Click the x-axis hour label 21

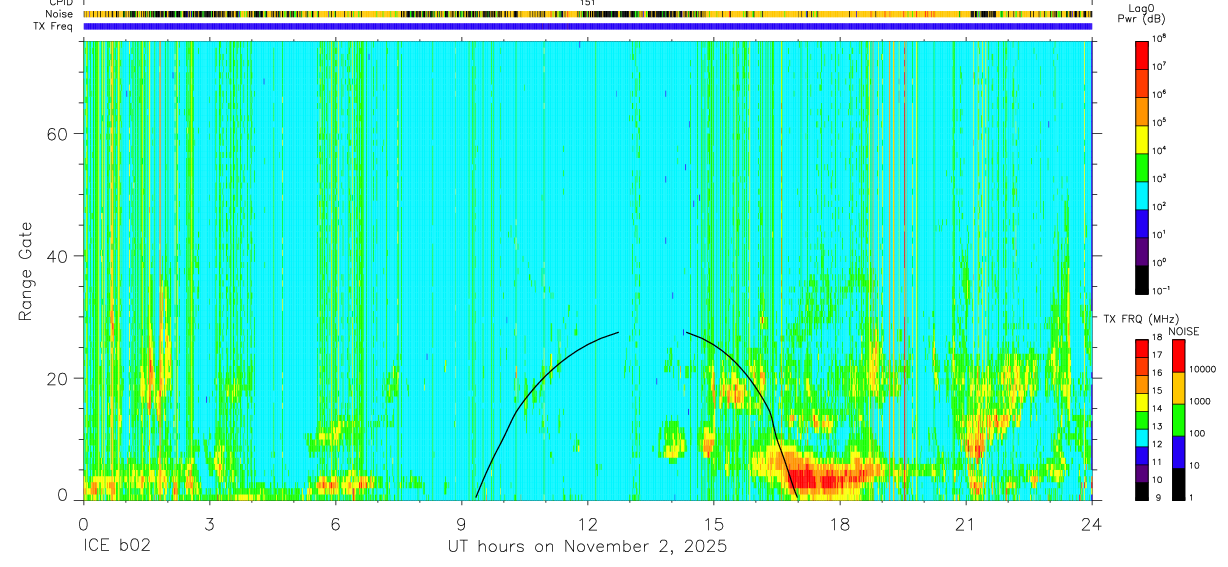(x=966, y=524)
